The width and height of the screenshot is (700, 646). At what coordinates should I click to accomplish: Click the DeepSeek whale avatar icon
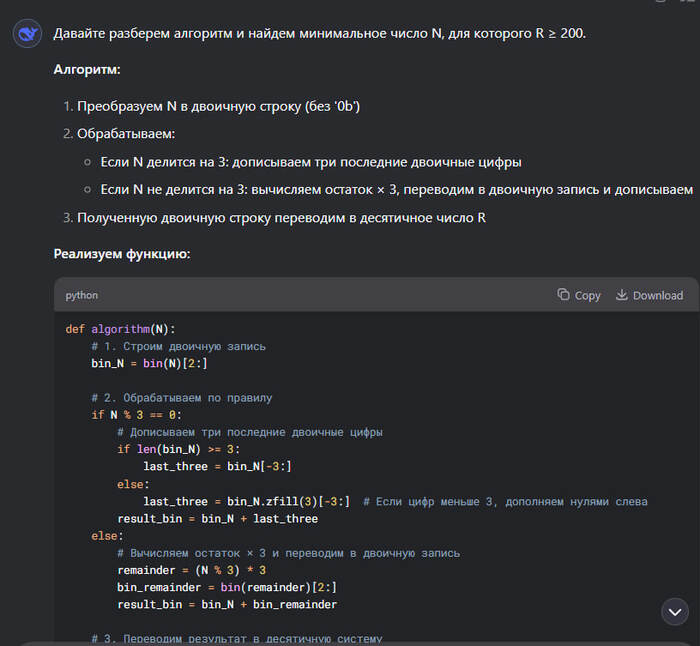pos(27,34)
